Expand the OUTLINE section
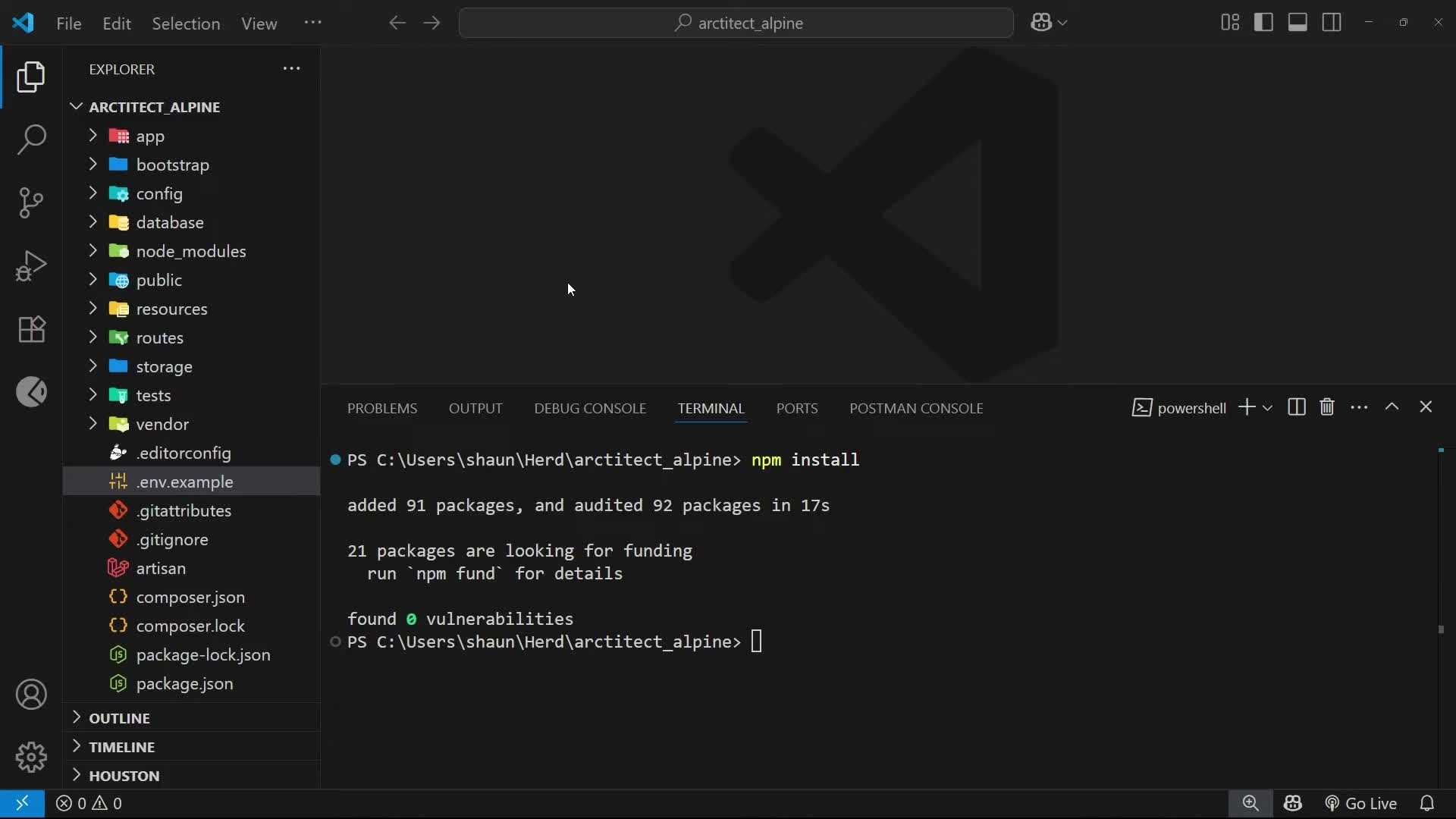This screenshot has width=1456, height=819. tap(119, 717)
